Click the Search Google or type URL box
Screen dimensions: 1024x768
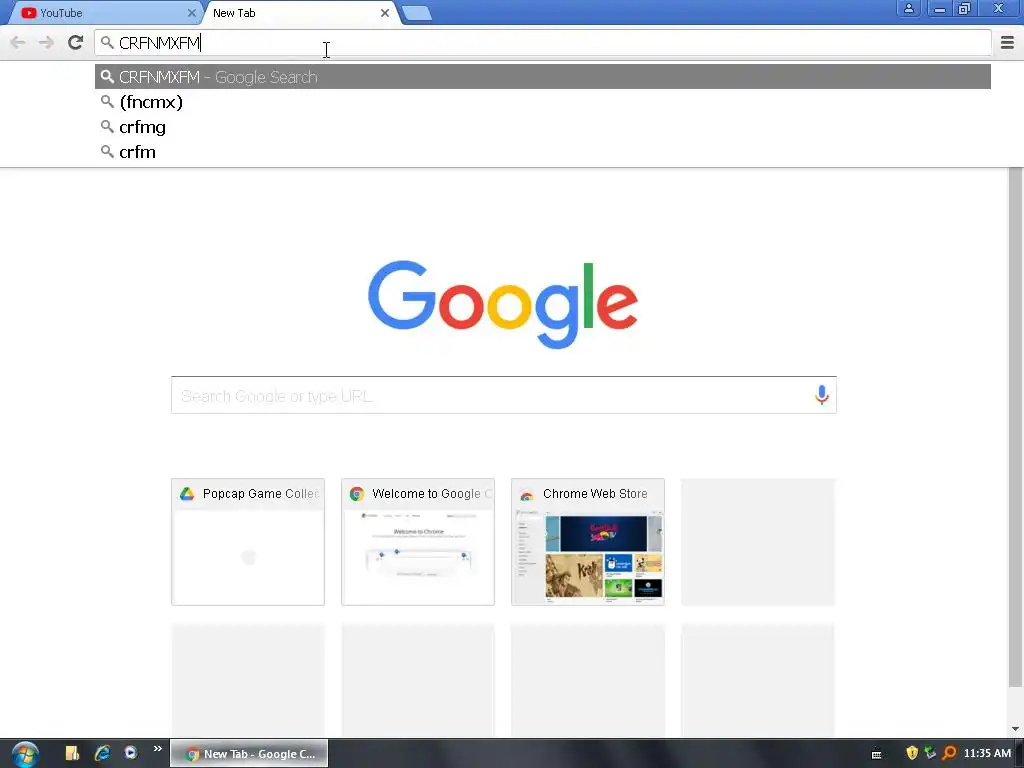[x=504, y=395]
